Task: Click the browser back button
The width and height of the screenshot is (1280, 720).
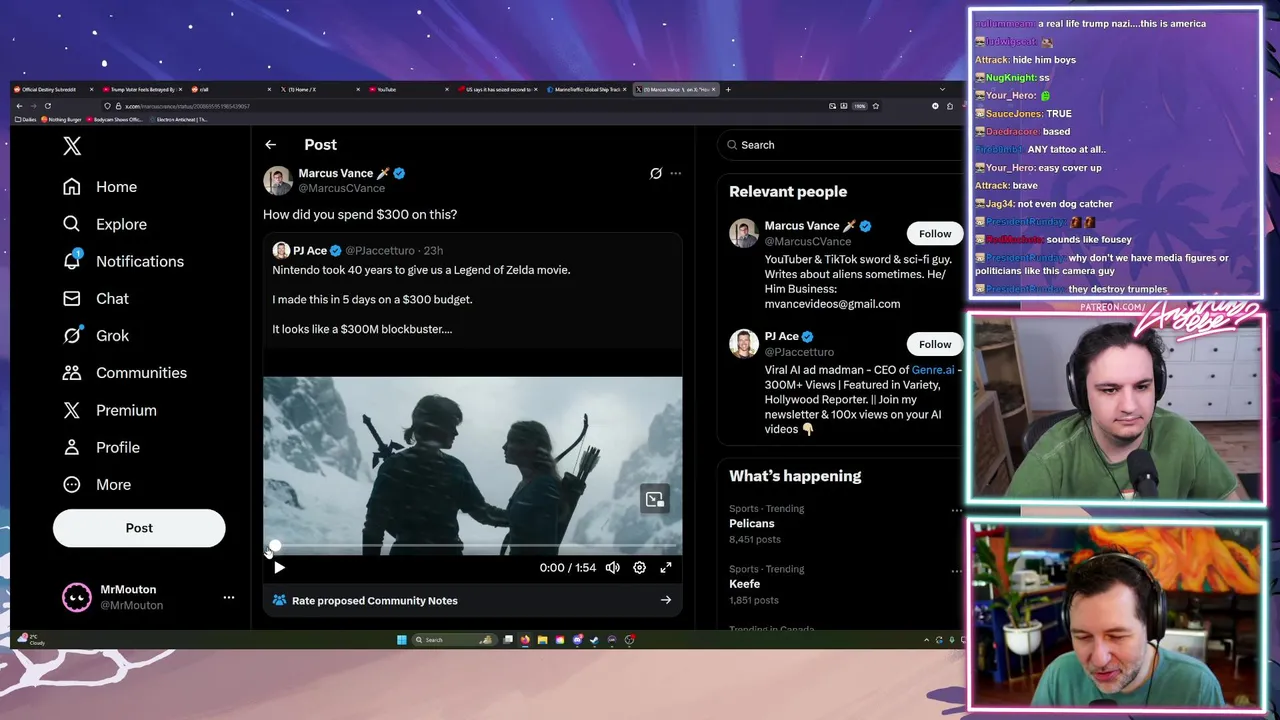Action: pyautogui.click(x=19, y=106)
